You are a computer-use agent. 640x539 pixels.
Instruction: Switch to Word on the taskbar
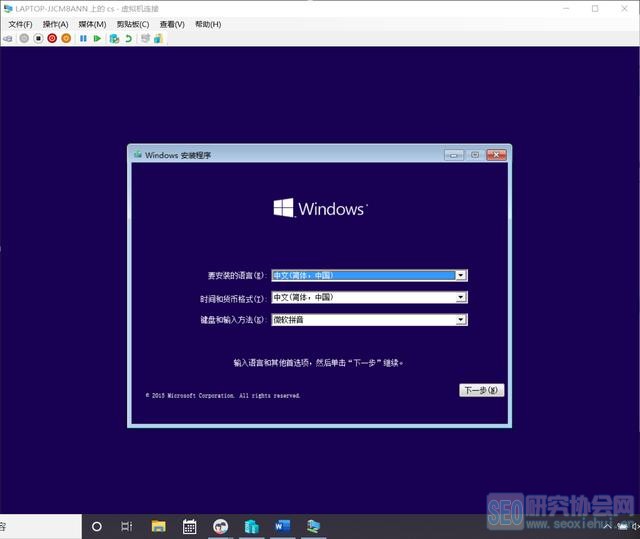[282, 526]
